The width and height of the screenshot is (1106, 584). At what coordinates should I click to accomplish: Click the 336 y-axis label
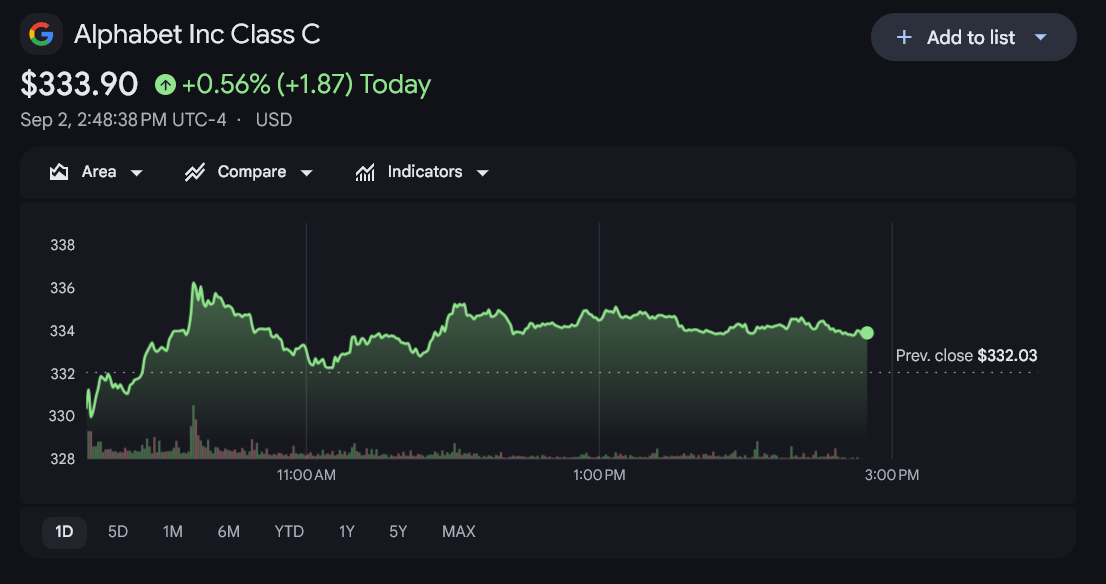62,288
